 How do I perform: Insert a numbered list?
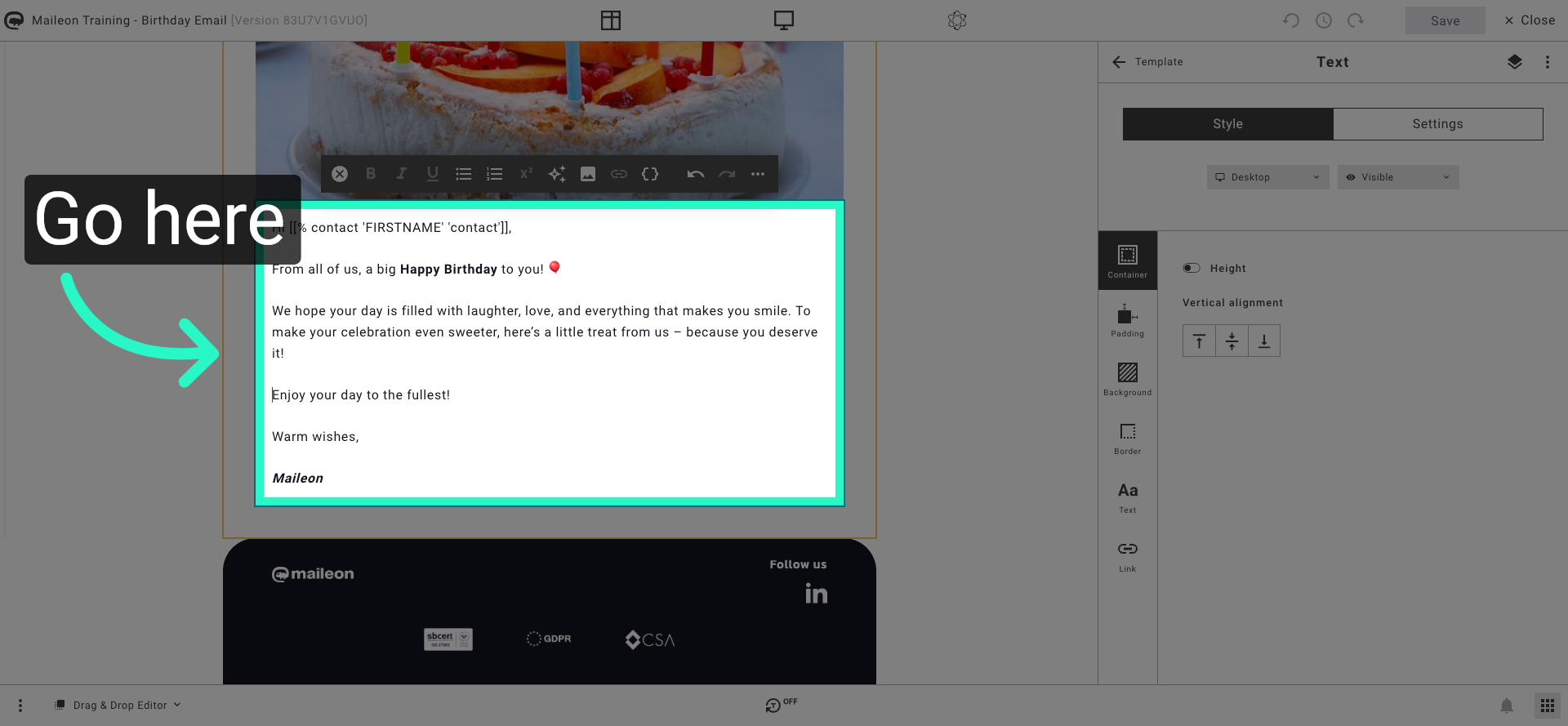point(495,174)
